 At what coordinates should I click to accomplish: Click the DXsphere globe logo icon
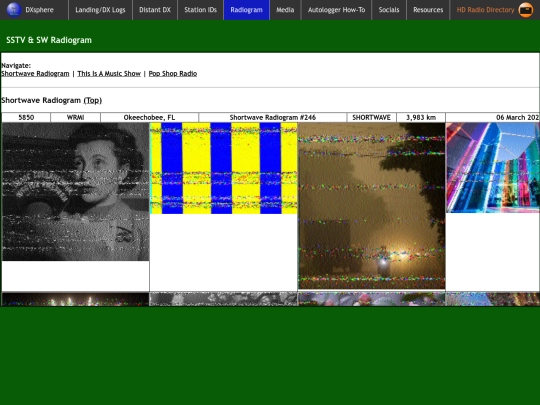[x=14, y=10]
